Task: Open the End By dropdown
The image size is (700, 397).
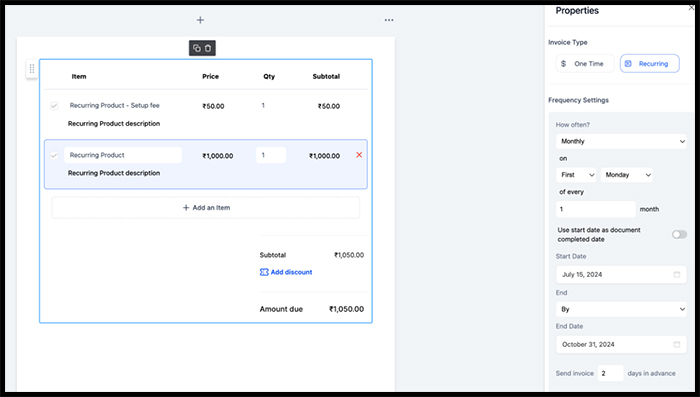Action: (x=621, y=309)
